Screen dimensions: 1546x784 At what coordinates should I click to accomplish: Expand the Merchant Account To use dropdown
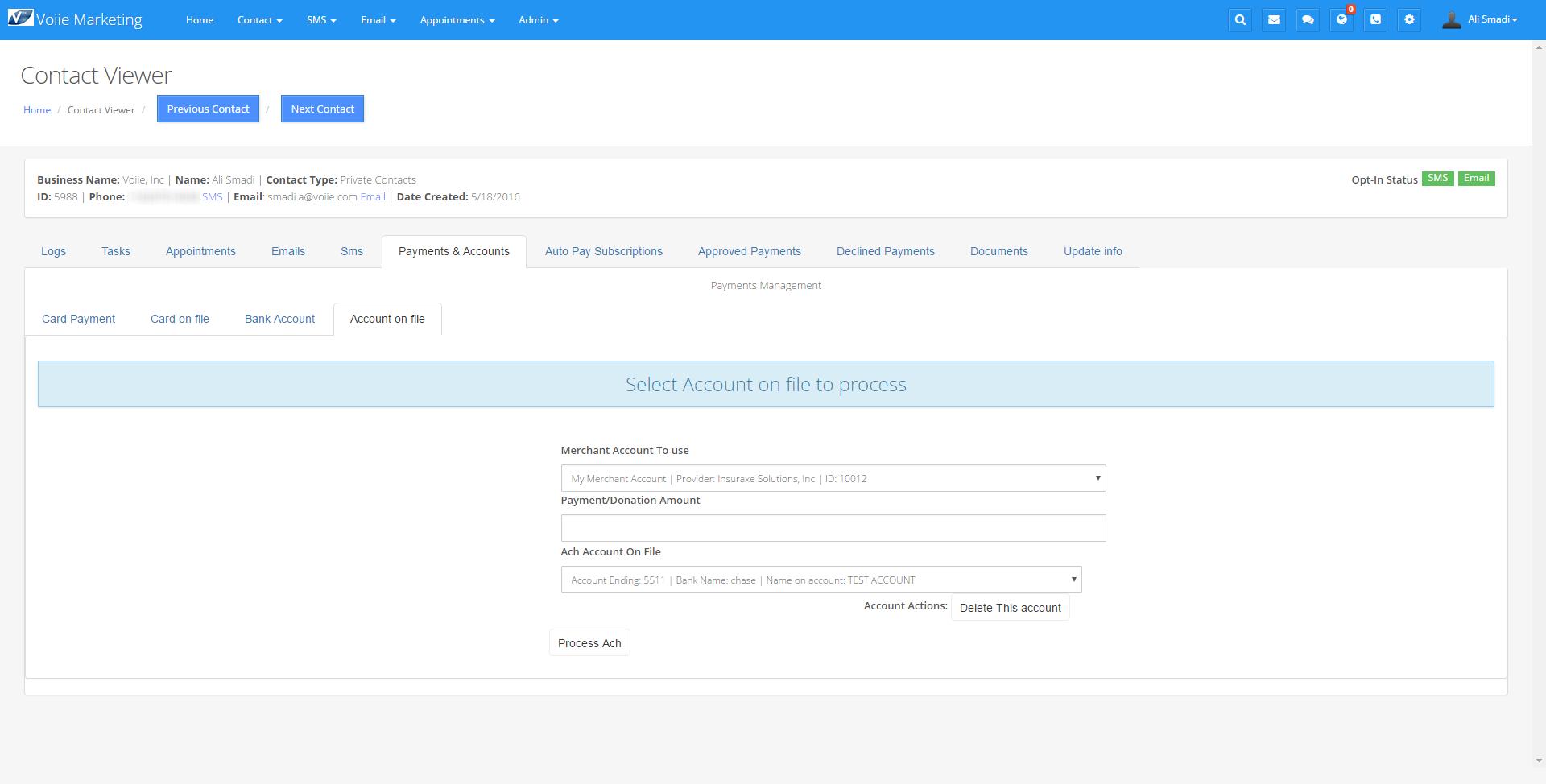(x=833, y=478)
